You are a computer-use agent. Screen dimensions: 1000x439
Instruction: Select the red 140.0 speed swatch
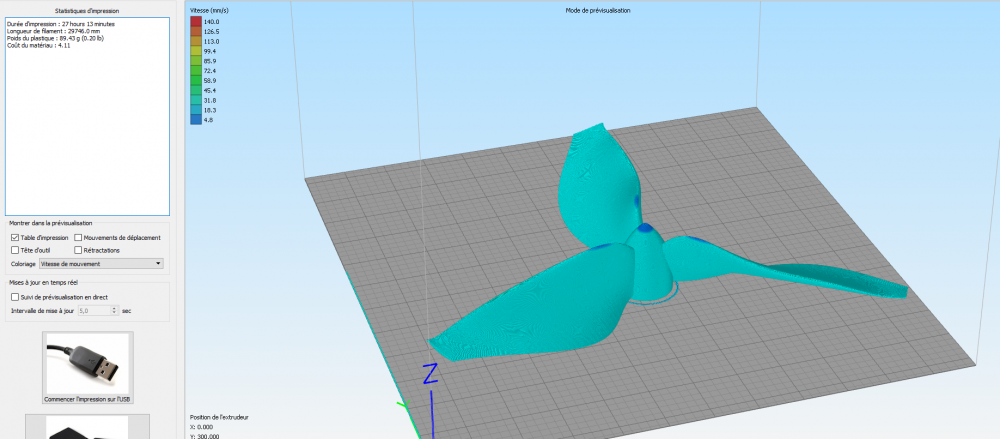(196, 22)
